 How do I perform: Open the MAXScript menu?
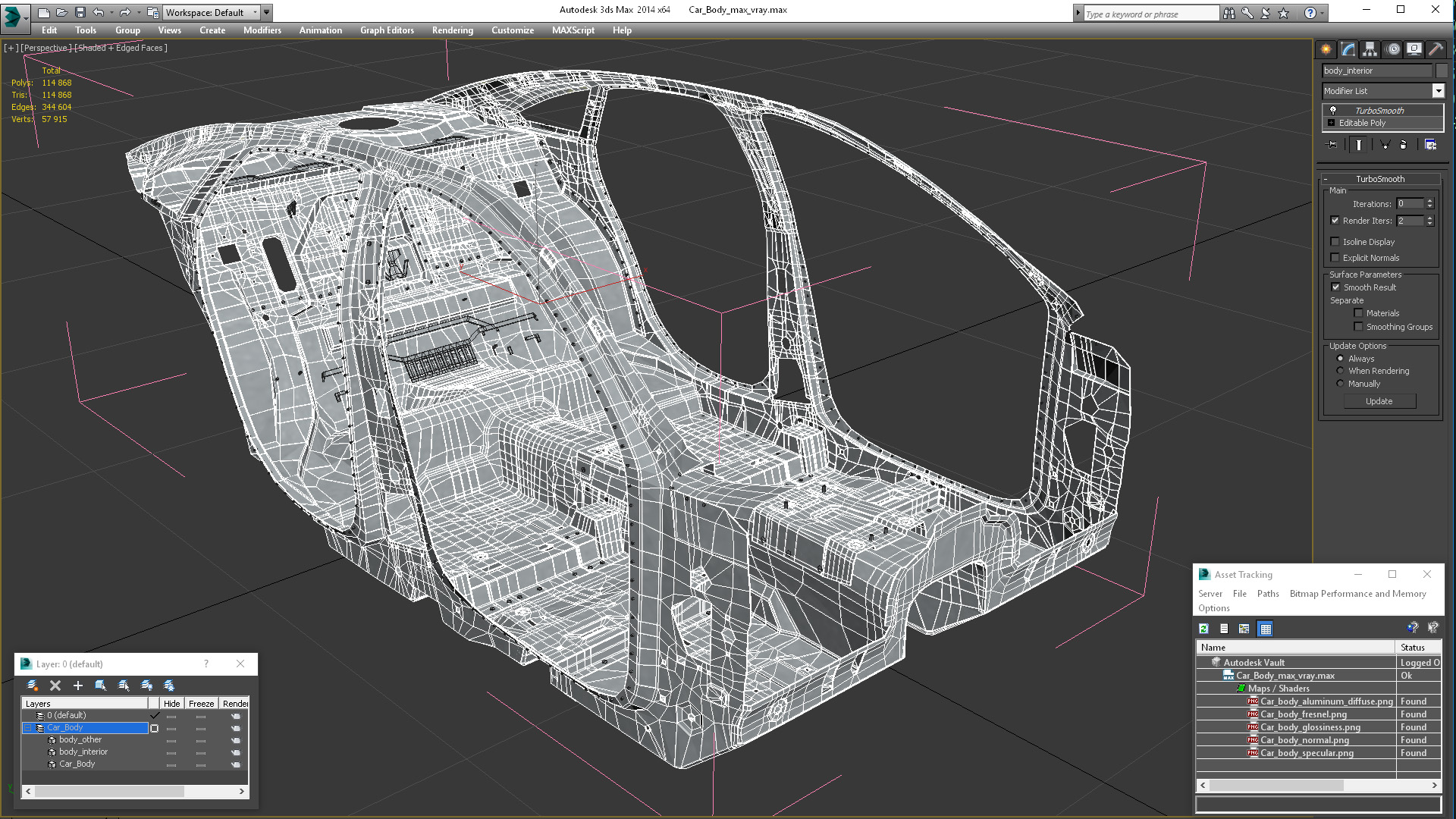pos(573,30)
